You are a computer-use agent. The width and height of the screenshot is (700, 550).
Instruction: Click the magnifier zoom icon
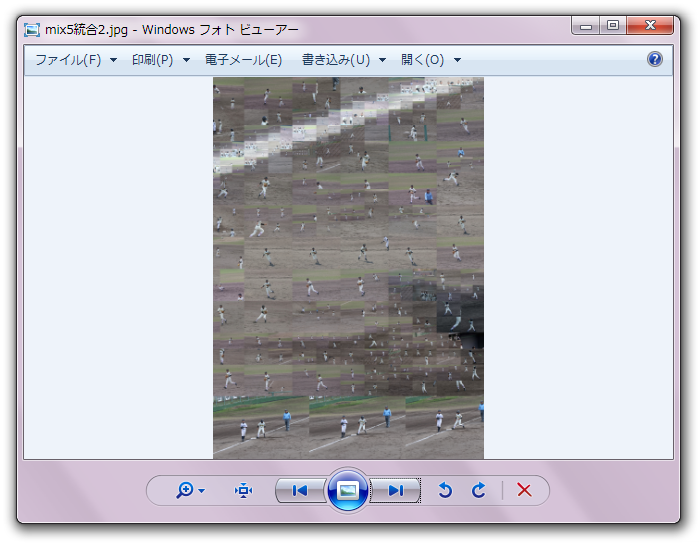pos(184,490)
